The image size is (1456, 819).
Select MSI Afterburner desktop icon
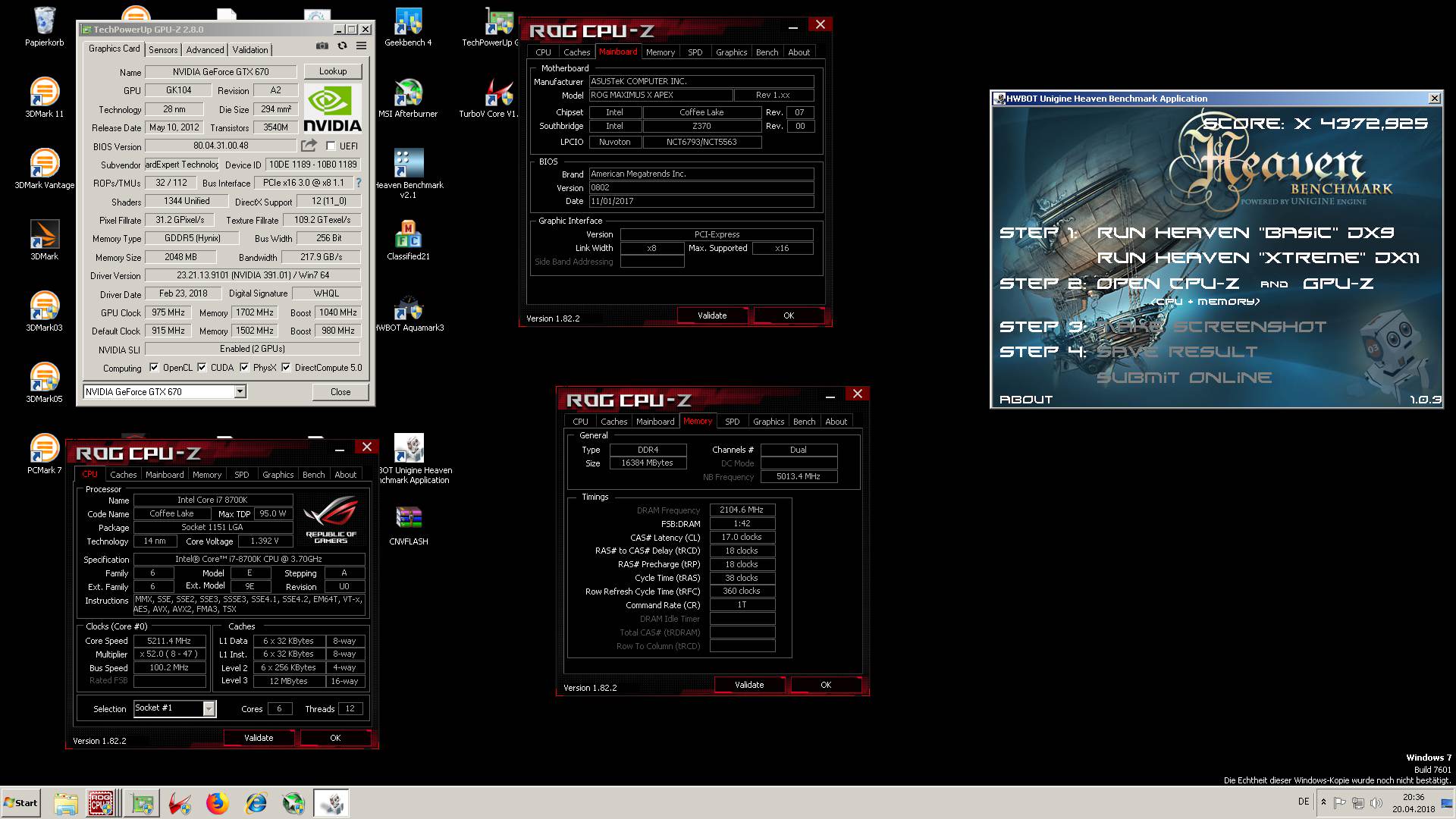[x=408, y=98]
